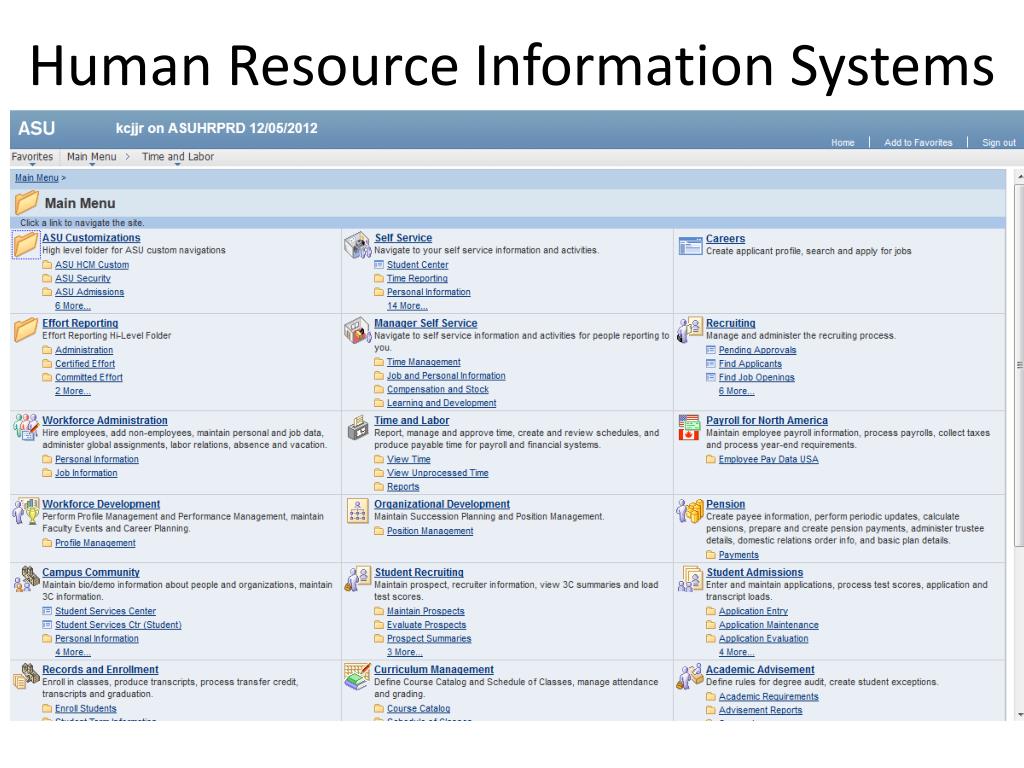This screenshot has width=1024, height=768.
Task: Click the Self Service icon
Action: (357, 244)
